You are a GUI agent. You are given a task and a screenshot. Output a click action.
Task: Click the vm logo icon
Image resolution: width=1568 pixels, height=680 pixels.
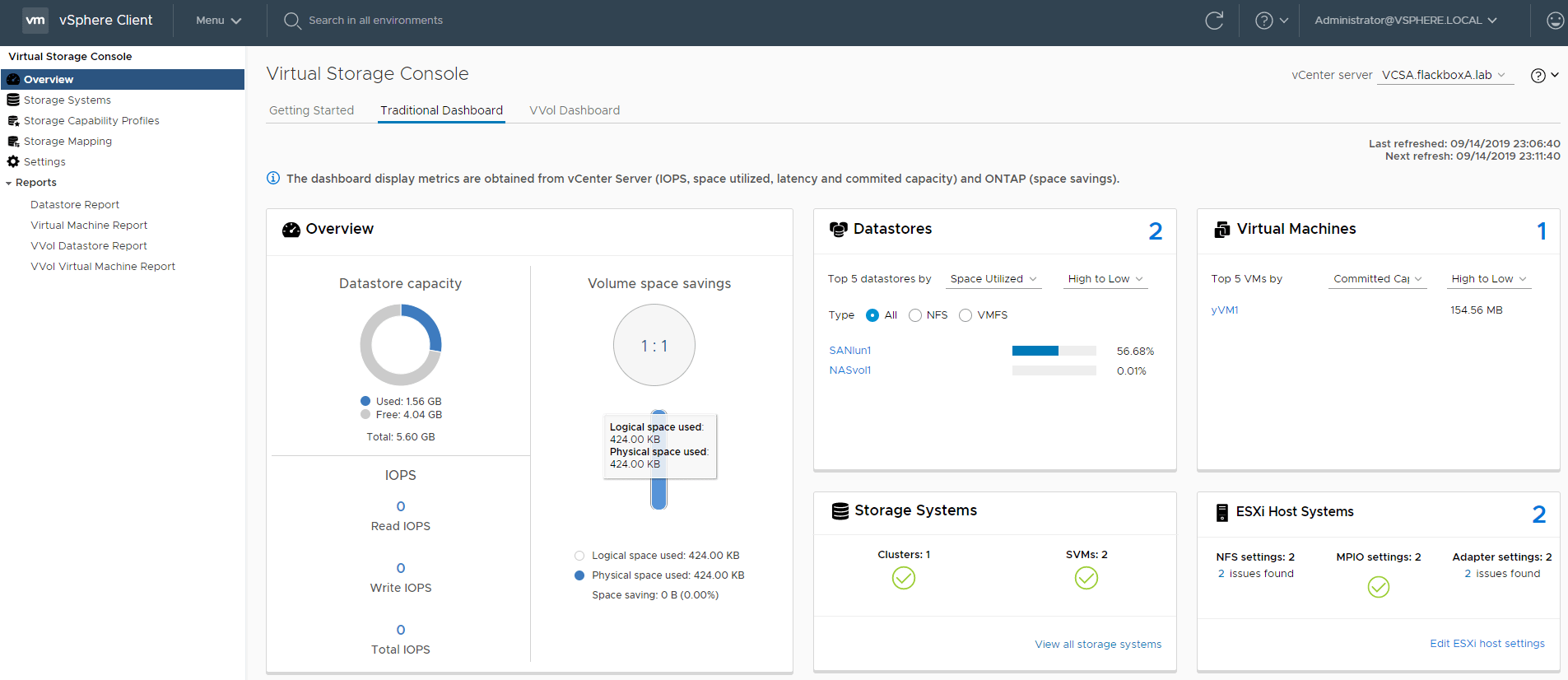click(x=35, y=21)
